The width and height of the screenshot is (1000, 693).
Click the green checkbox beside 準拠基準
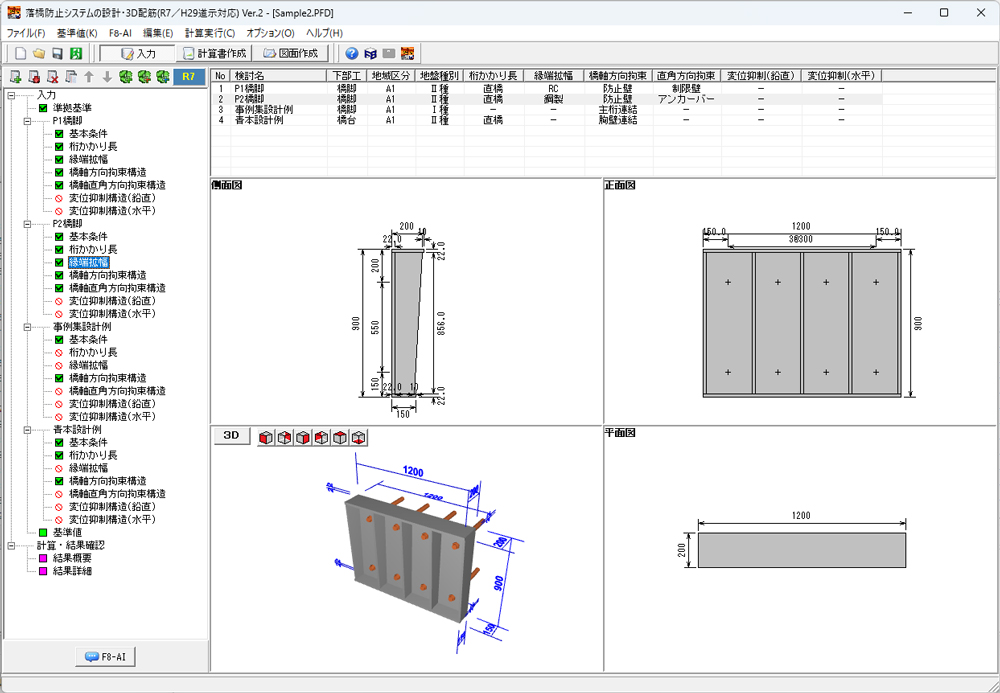(x=43, y=108)
